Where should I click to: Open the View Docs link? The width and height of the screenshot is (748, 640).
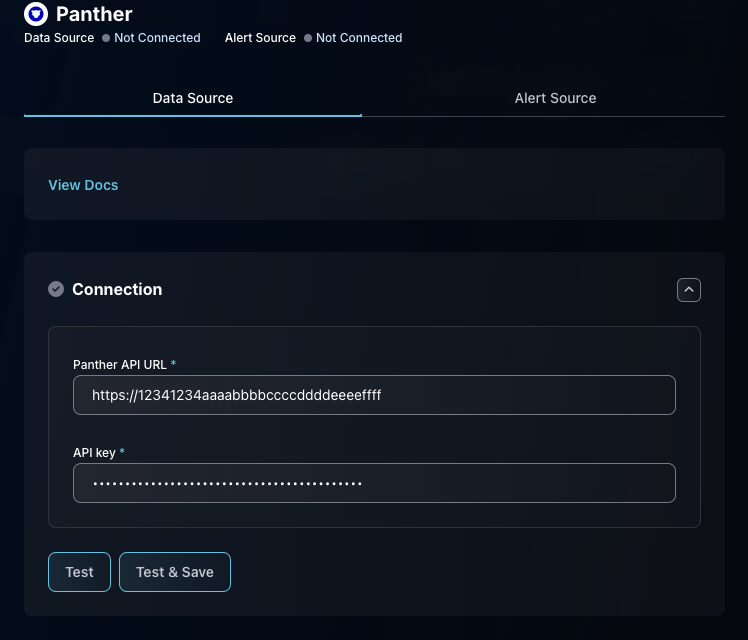83,185
